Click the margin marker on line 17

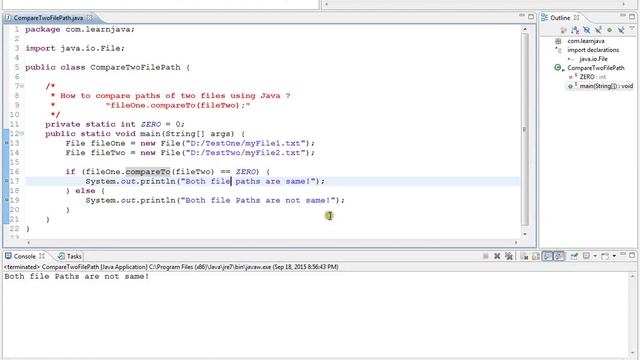[x=7, y=181]
